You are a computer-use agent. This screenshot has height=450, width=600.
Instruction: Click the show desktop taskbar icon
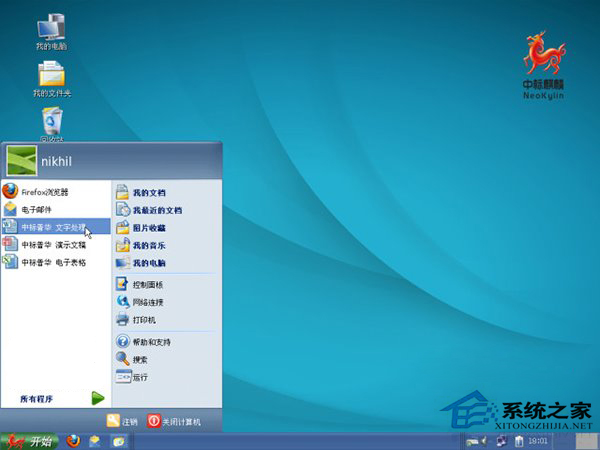[x=119, y=442]
